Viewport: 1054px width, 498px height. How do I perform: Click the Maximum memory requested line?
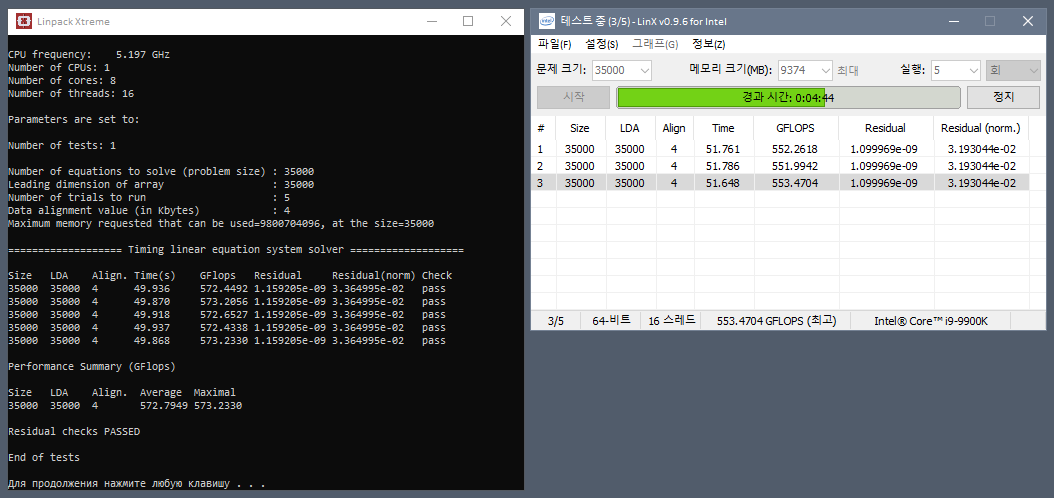(221, 224)
